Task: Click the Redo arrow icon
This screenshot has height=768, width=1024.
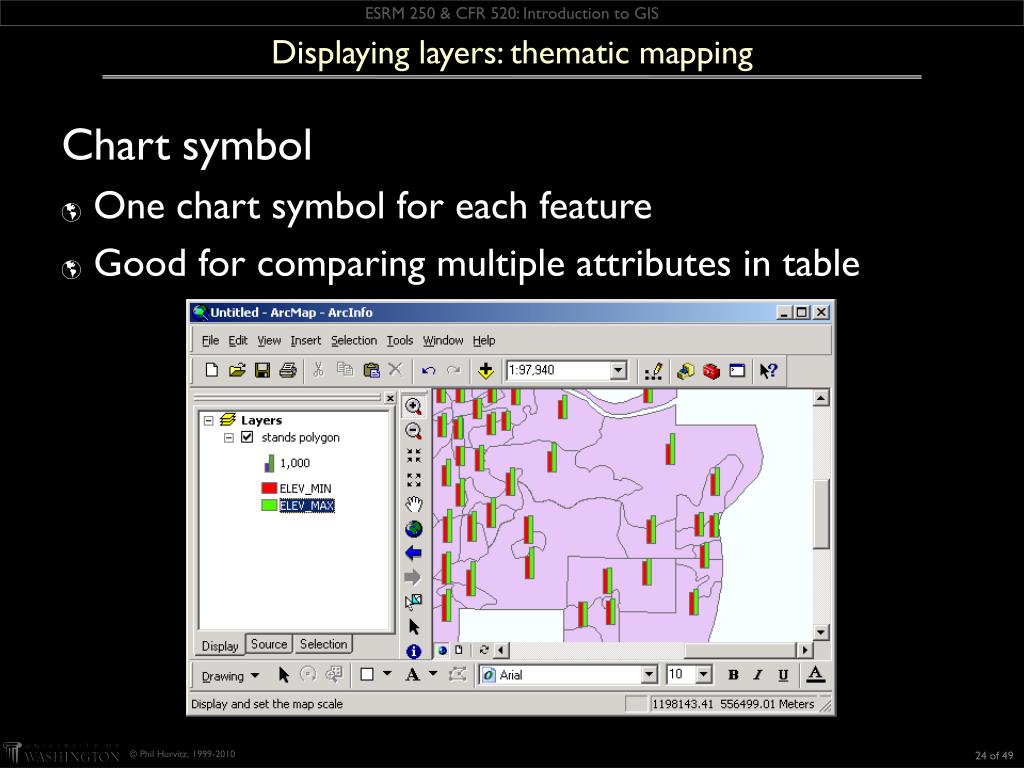Action: click(454, 370)
